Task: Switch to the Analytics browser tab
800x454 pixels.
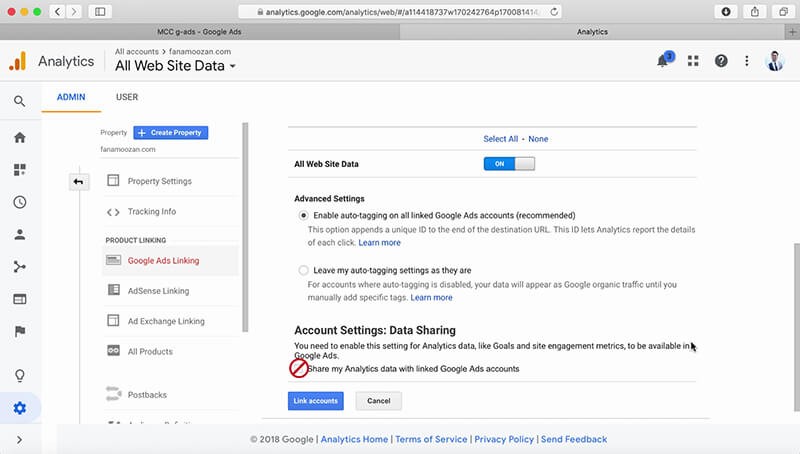Action: coord(592,32)
